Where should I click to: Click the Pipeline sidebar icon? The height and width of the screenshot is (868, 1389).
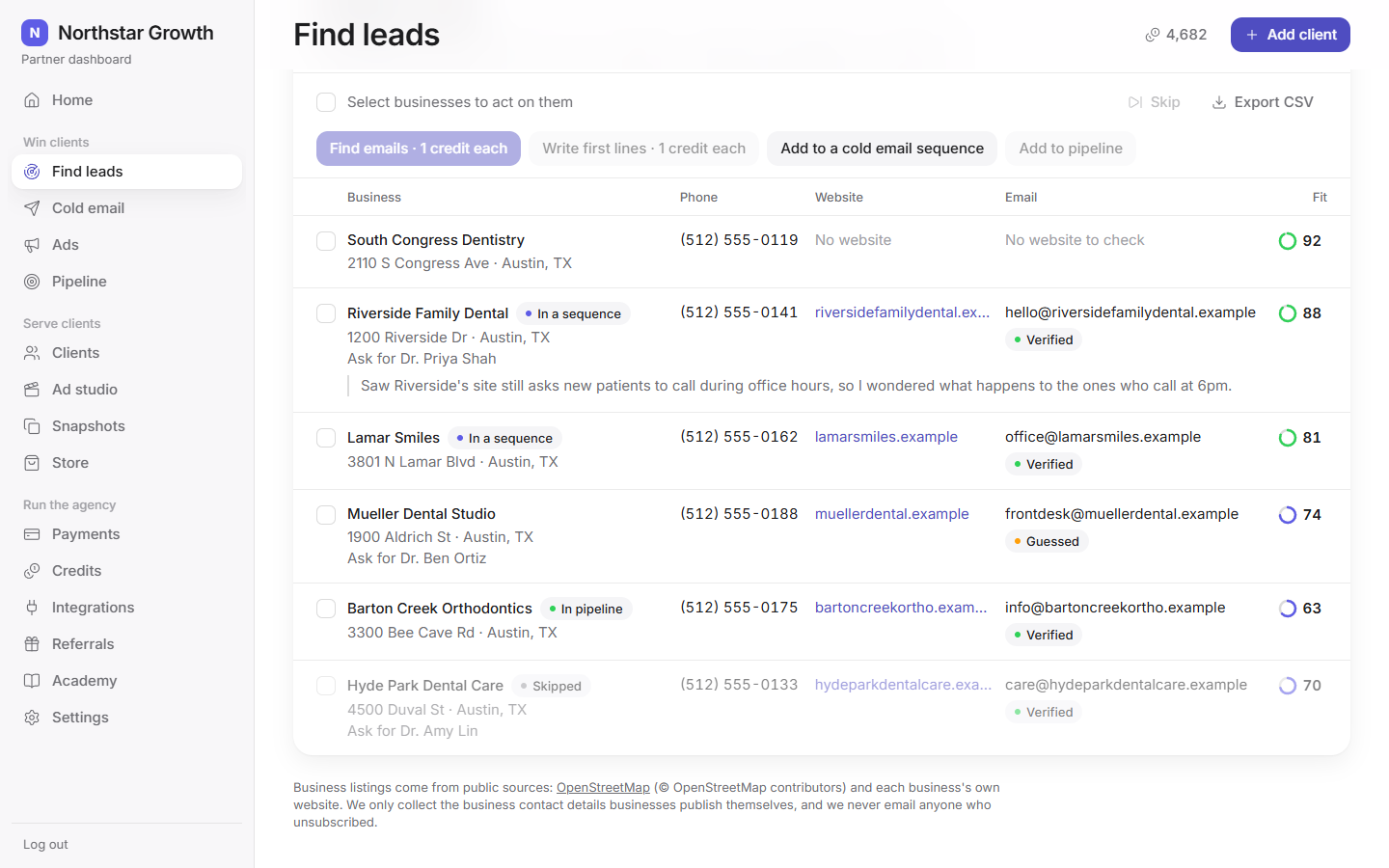point(32,282)
